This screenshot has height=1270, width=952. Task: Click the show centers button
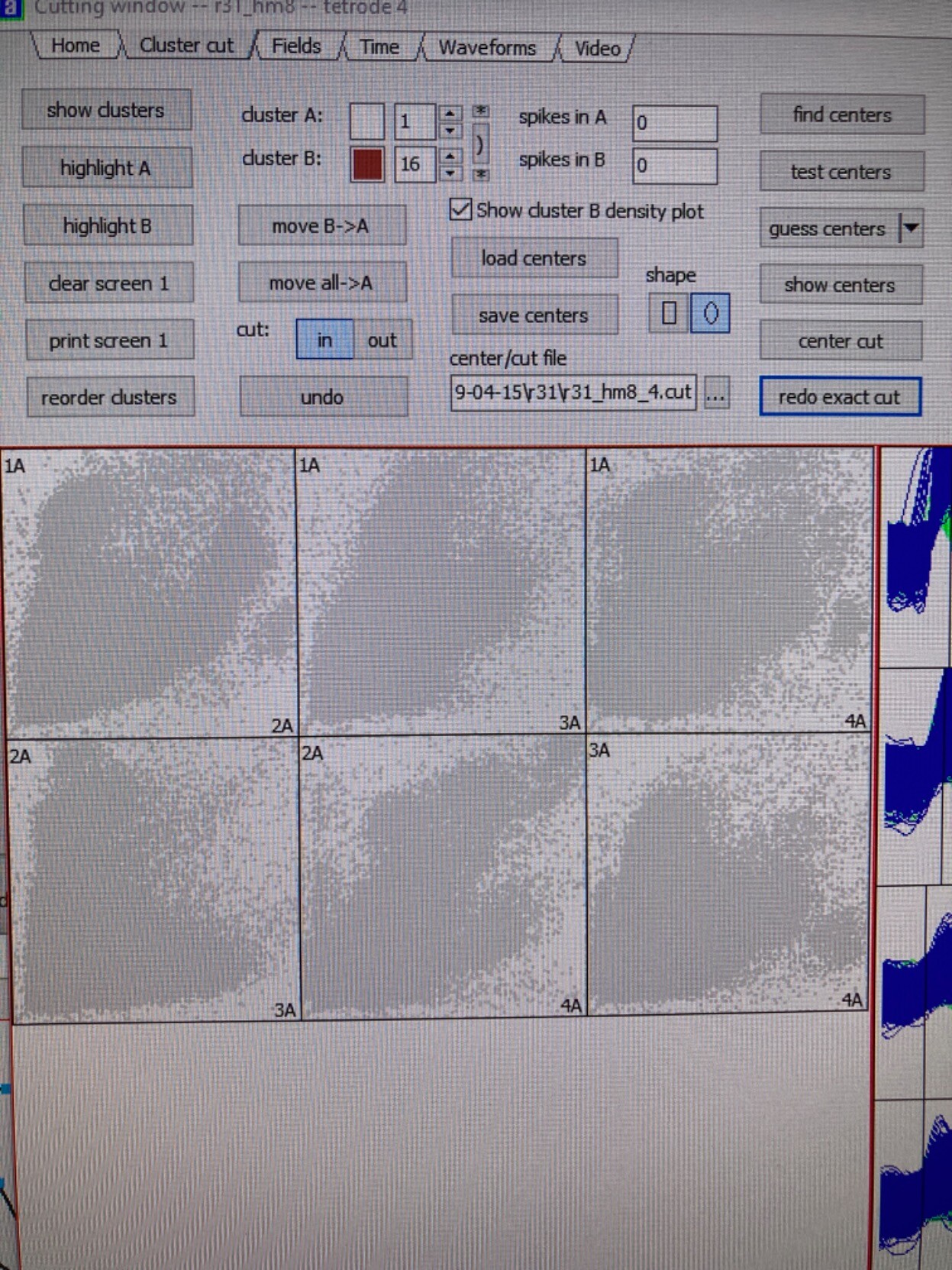[x=841, y=285]
